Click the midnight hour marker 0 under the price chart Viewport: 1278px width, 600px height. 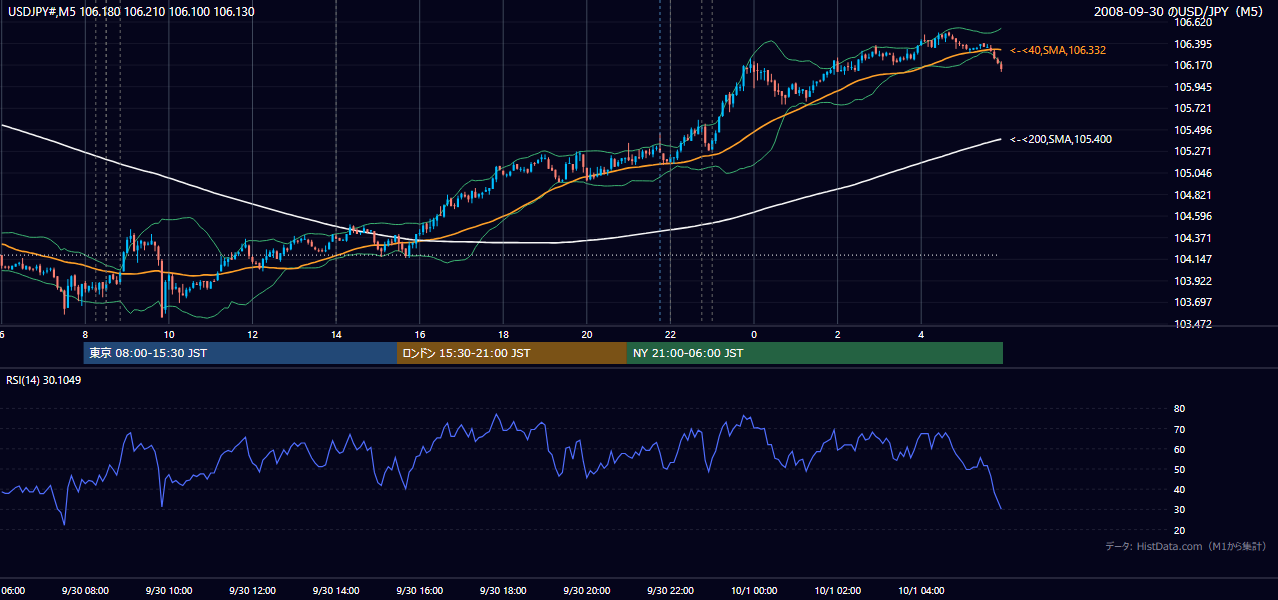(x=754, y=335)
